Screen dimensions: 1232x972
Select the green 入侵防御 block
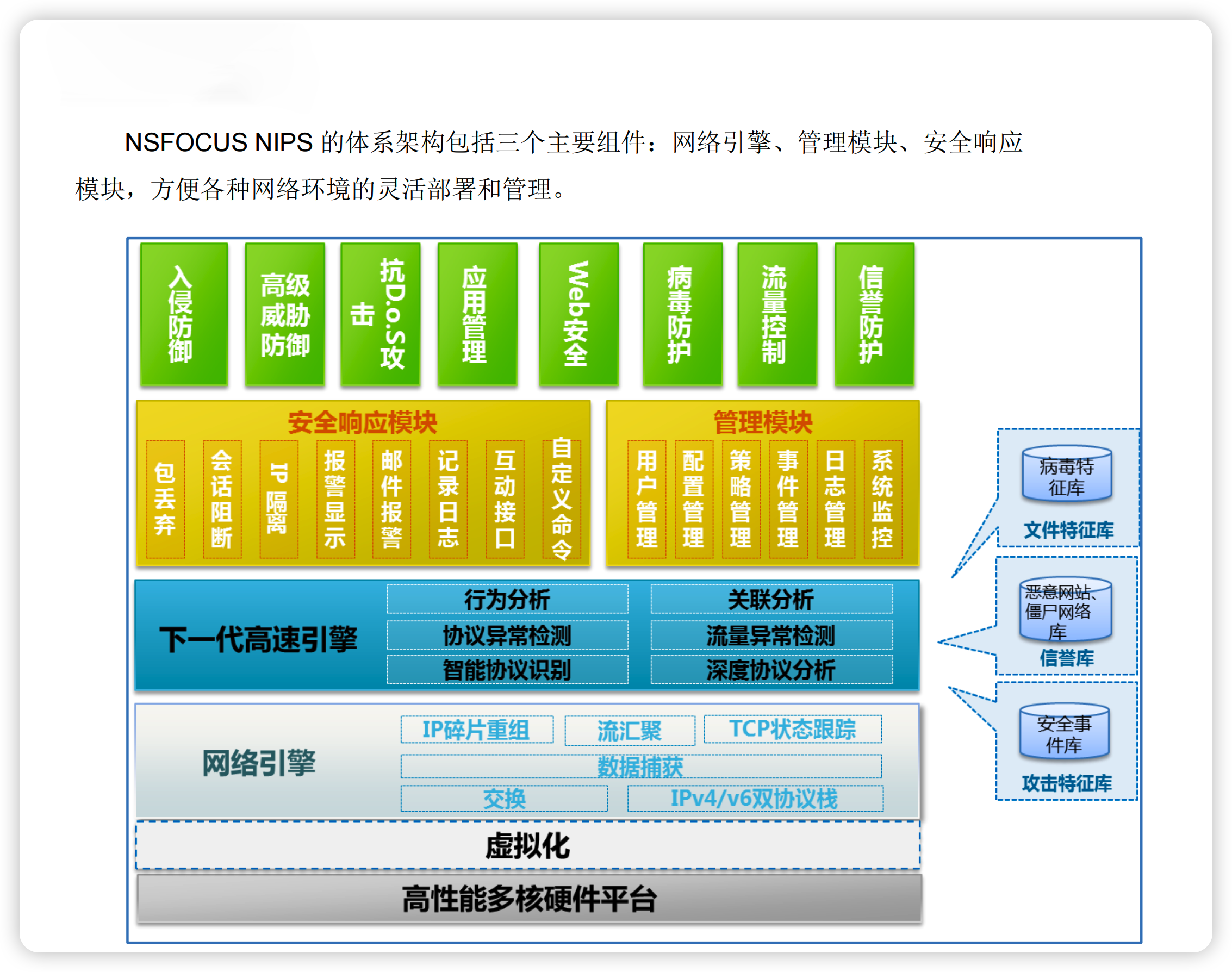(184, 314)
